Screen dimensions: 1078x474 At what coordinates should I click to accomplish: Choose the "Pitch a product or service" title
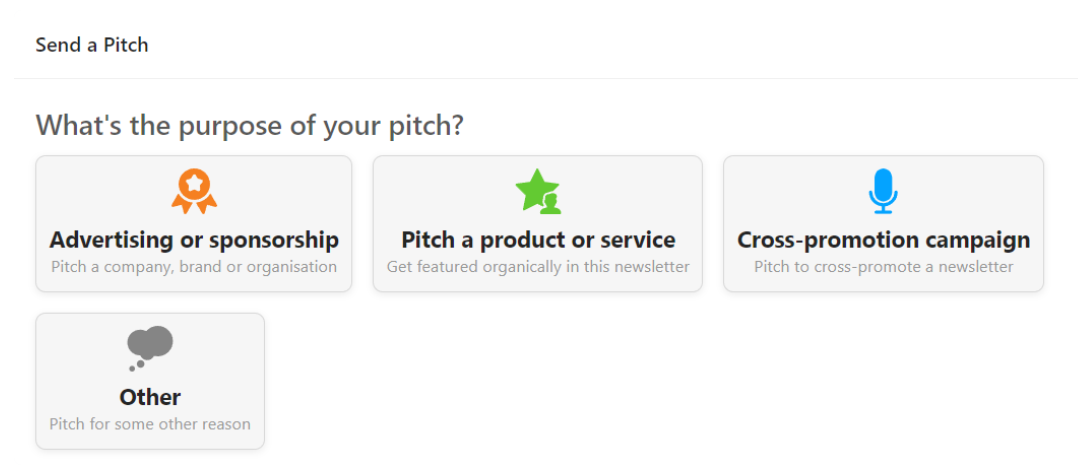point(538,240)
